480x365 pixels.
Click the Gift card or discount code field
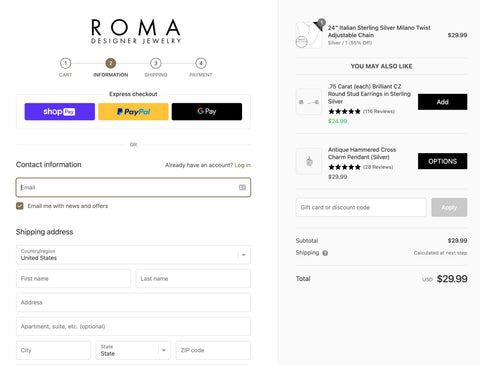click(361, 207)
